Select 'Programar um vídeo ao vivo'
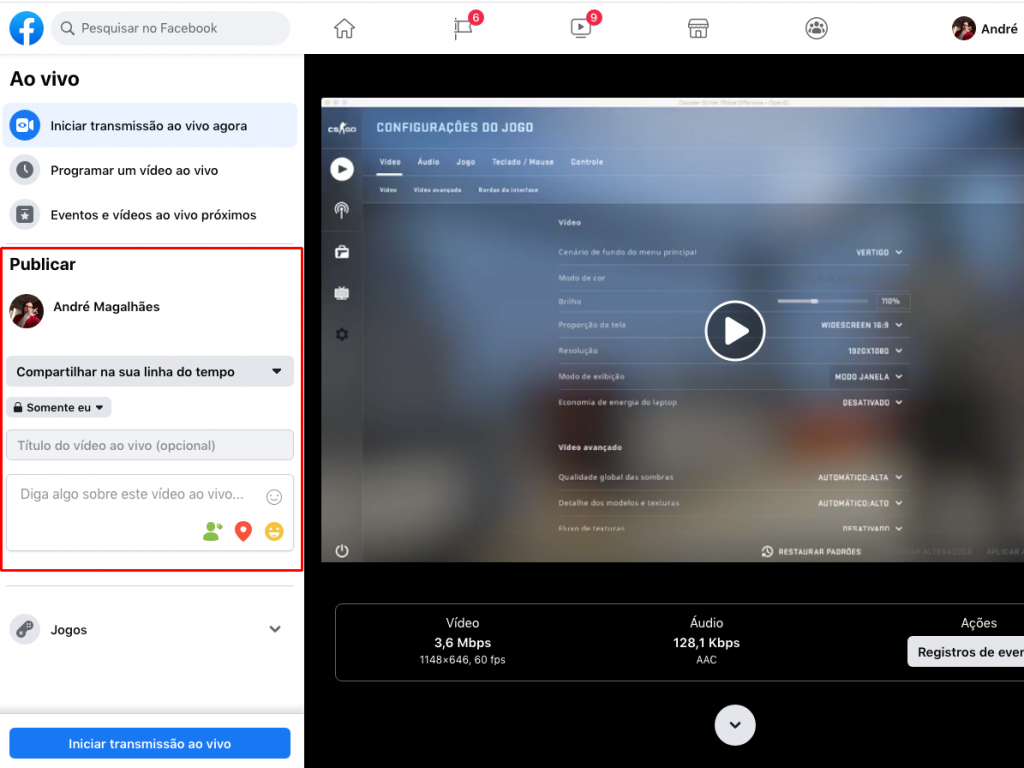 coord(134,171)
